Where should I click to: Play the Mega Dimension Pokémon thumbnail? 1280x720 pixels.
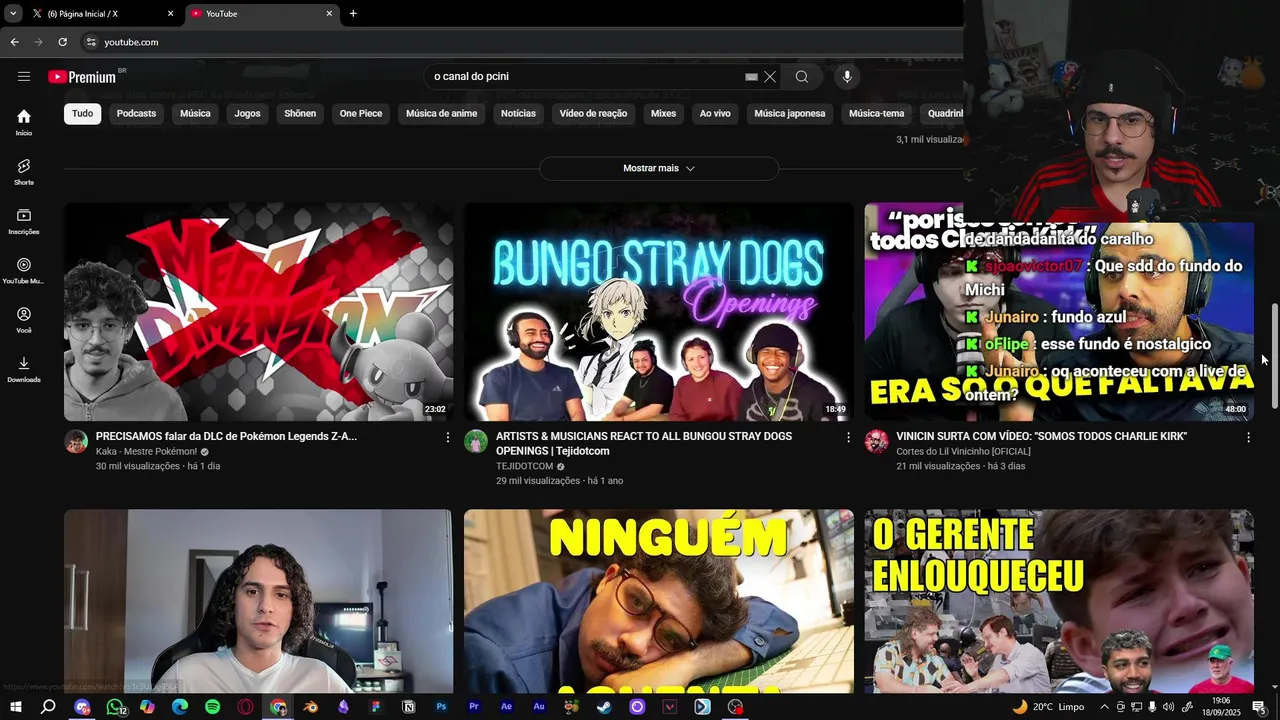(258, 312)
